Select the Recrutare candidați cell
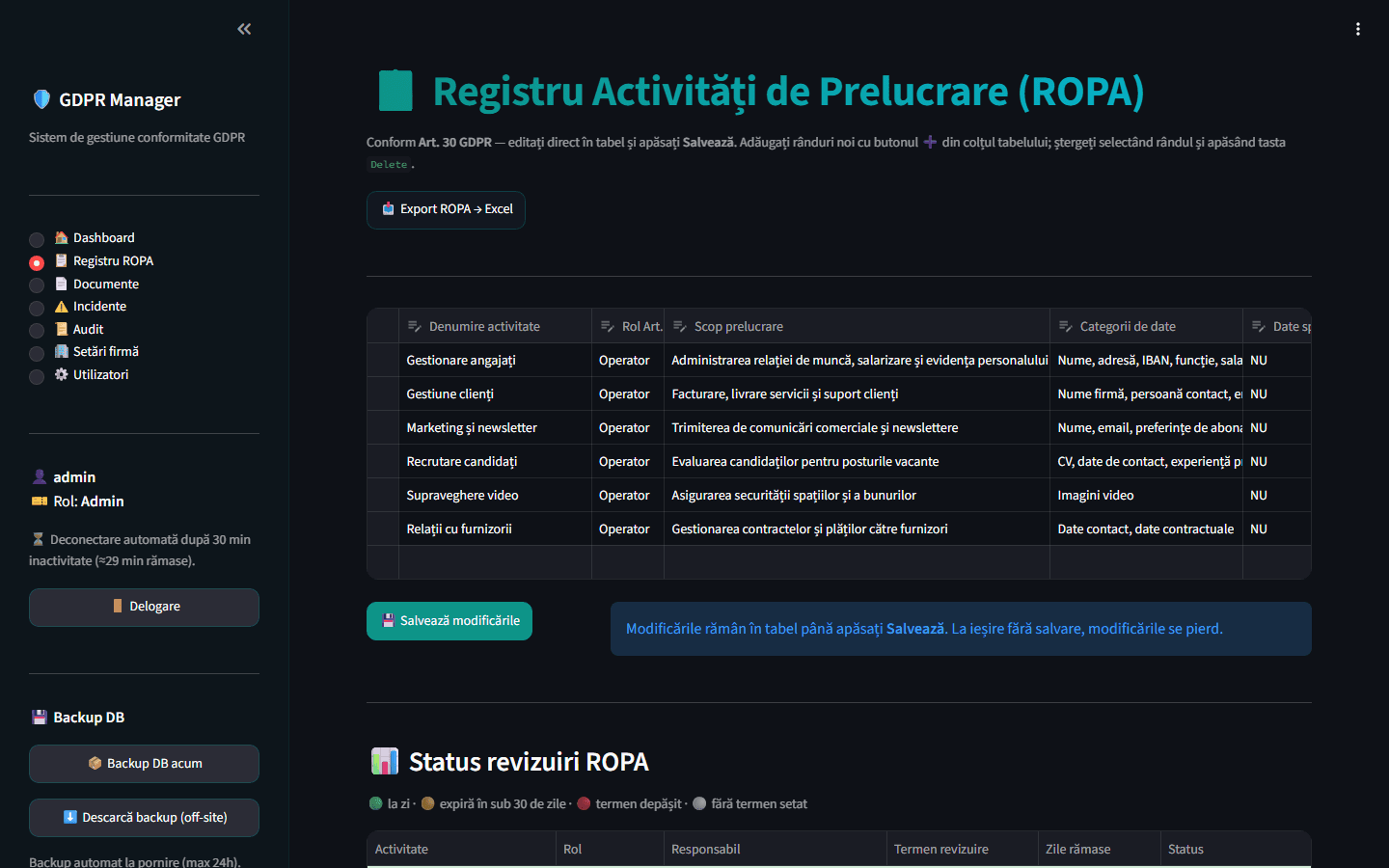Viewport: 1389px width, 868px height. pyautogui.click(x=495, y=461)
